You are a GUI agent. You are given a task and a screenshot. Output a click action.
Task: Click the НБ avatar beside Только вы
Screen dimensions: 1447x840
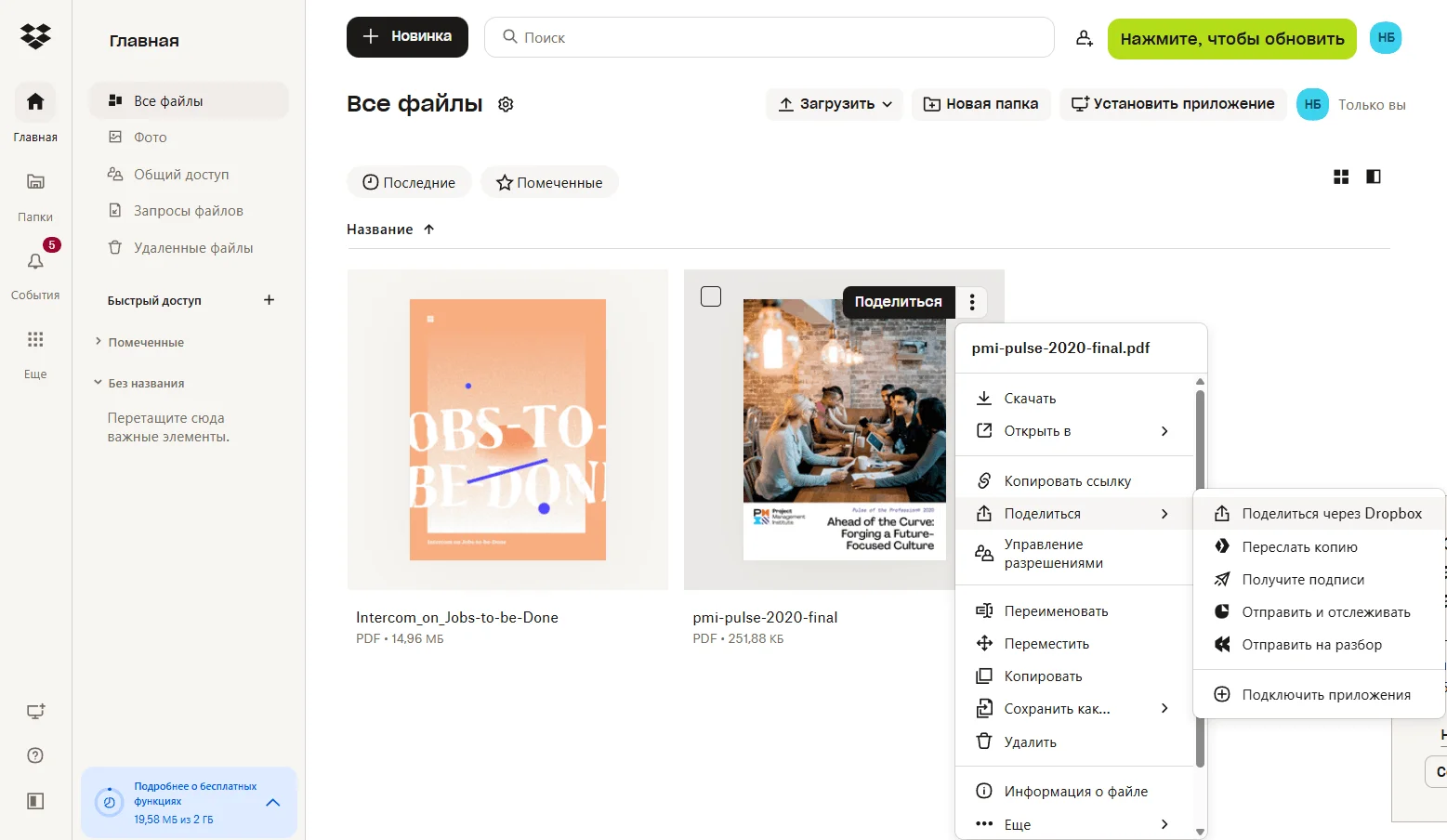coord(1312,104)
